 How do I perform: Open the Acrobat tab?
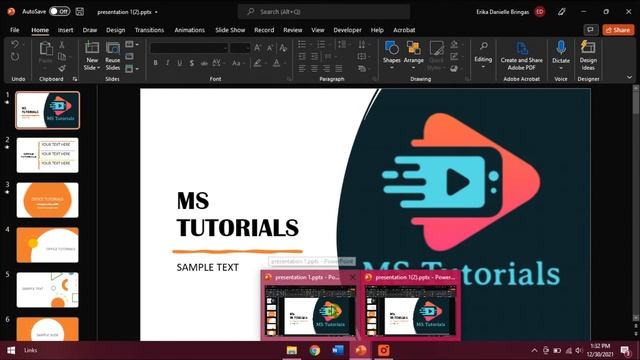(x=404, y=30)
